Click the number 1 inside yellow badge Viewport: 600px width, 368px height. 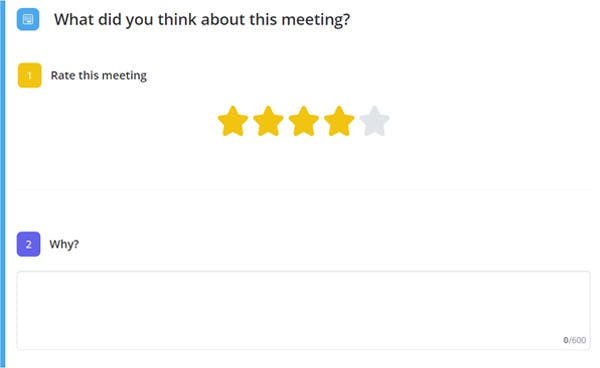(x=29, y=76)
